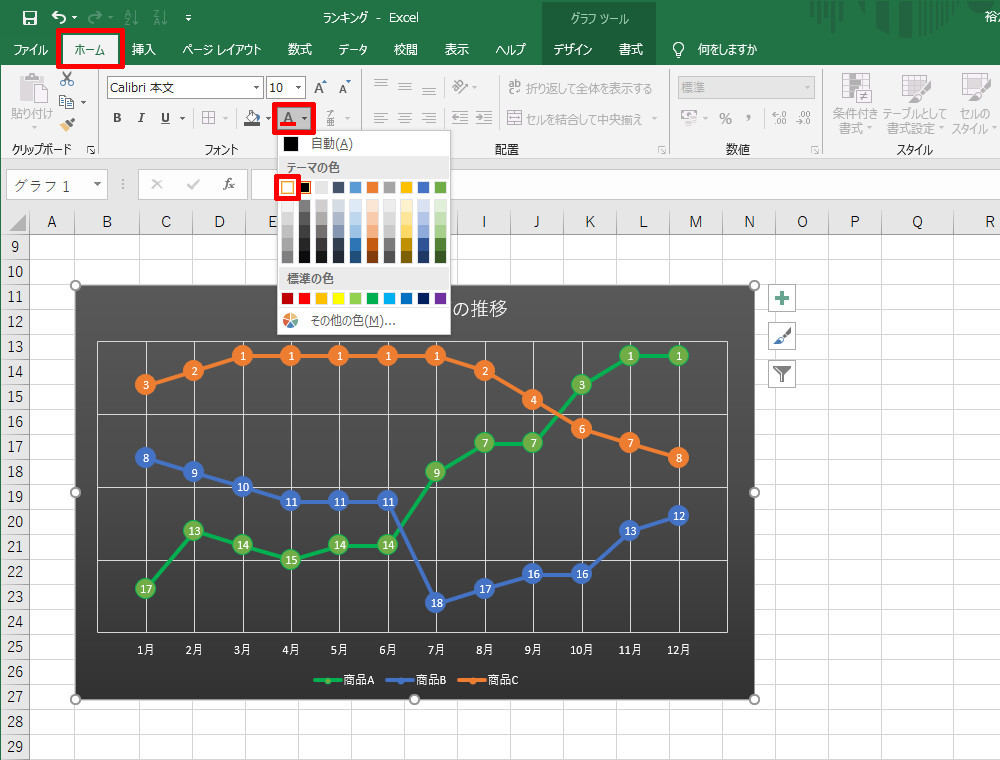Image resolution: width=1000 pixels, height=760 pixels.
Task: Decrease the indent level
Action: [460, 118]
